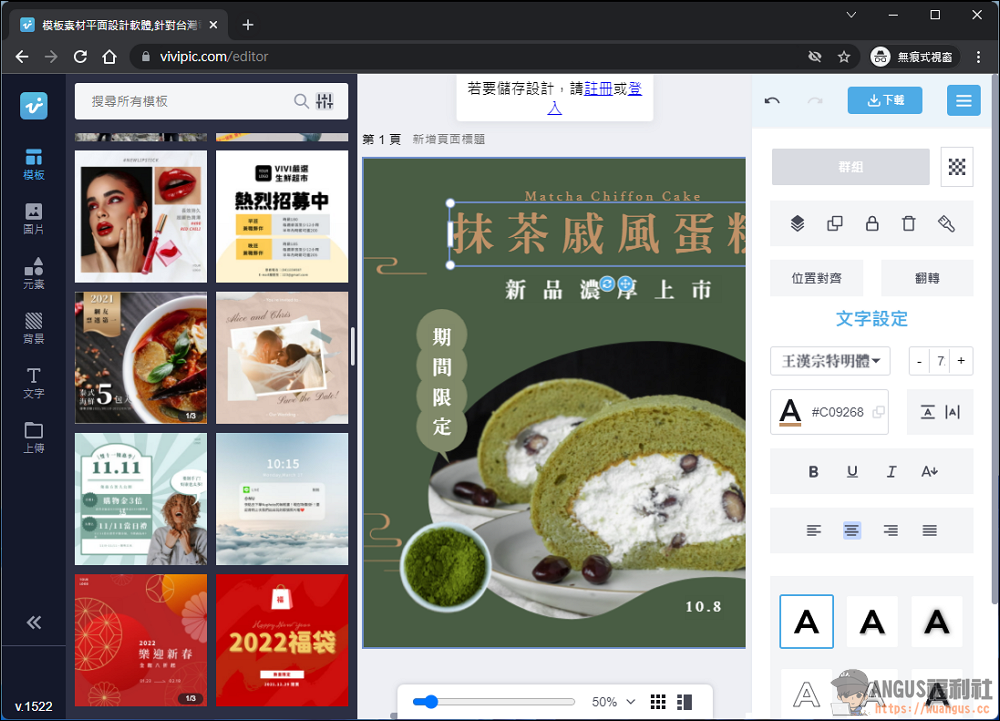
Task: Click 新增頁面標題 page title field
Action: pos(448,139)
